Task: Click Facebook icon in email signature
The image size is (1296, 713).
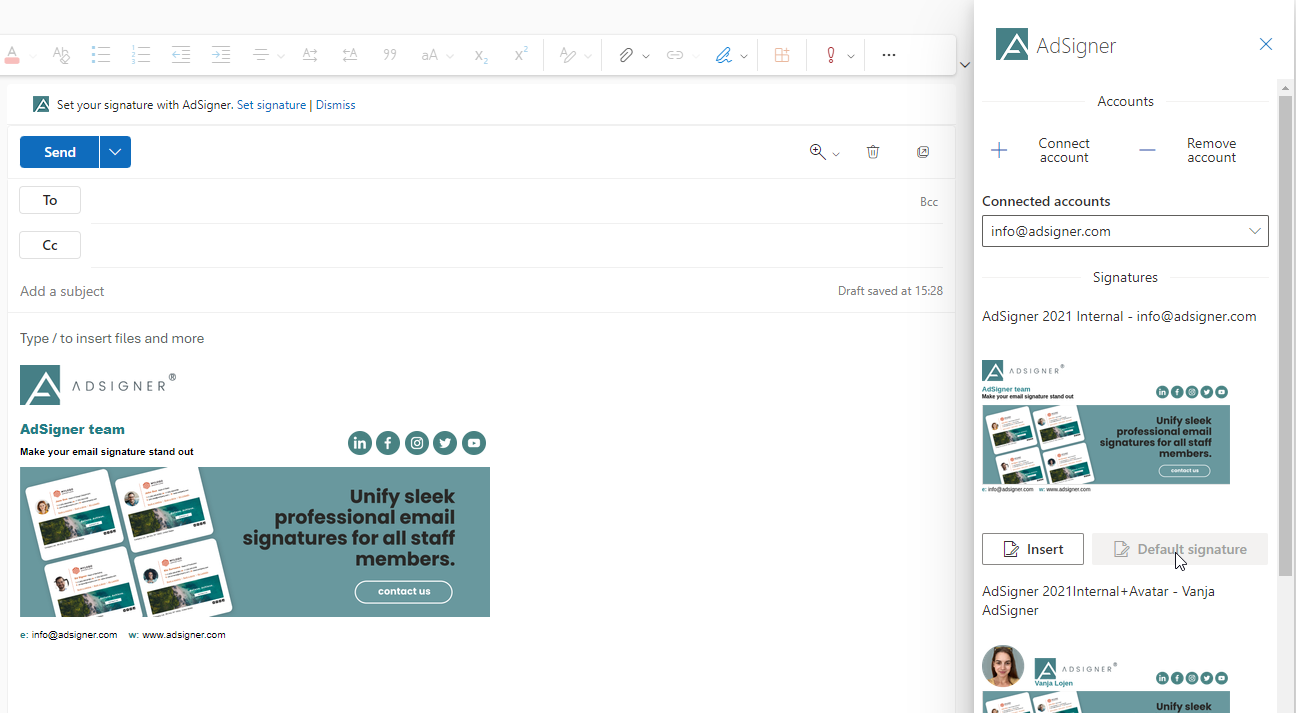Action: click(388, 443)
